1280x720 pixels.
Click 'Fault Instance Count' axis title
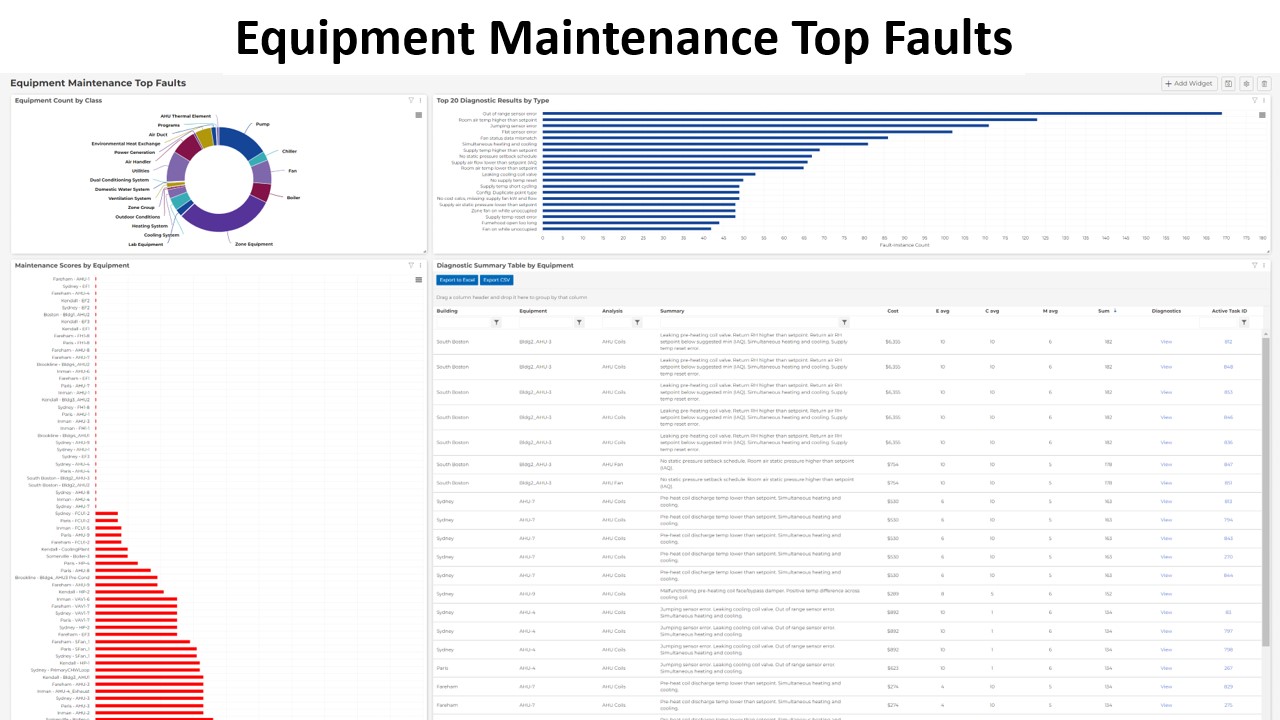point(904,245)
